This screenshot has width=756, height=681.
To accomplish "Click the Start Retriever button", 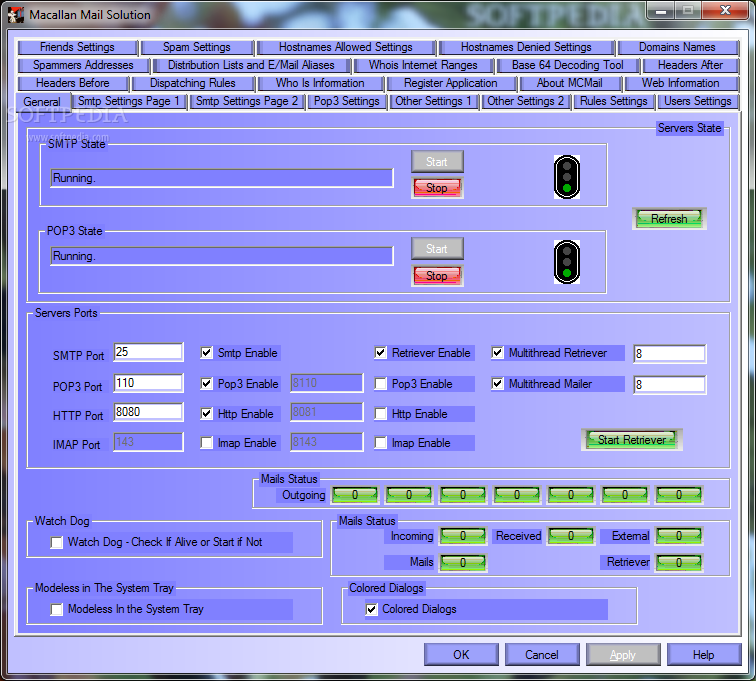I will click(632, 440).
